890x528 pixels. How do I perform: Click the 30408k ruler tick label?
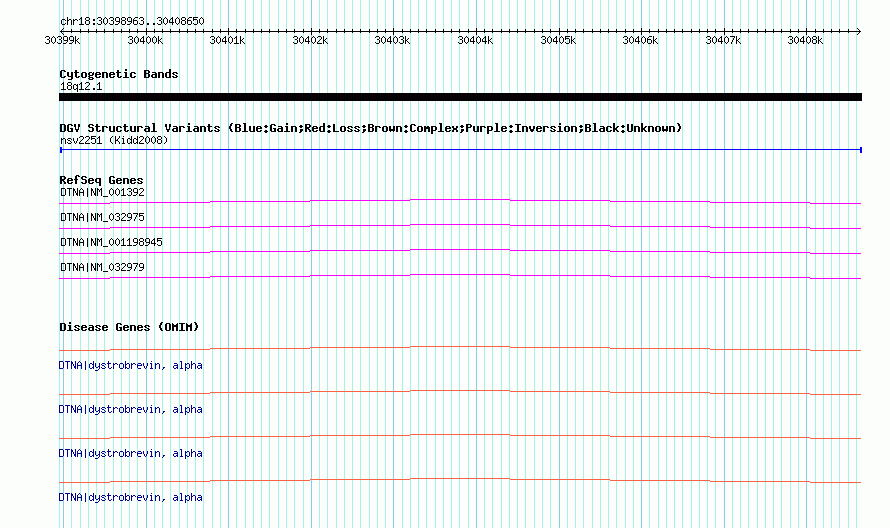click(805, 40)
